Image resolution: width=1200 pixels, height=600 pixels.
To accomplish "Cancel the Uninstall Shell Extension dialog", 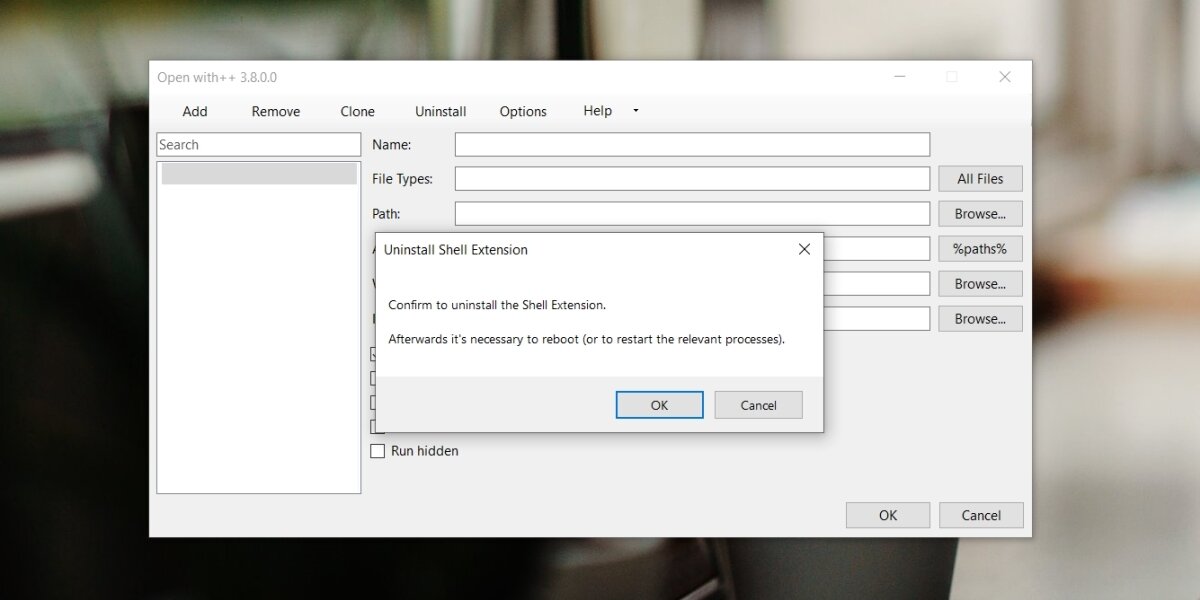I will point(758,405).
